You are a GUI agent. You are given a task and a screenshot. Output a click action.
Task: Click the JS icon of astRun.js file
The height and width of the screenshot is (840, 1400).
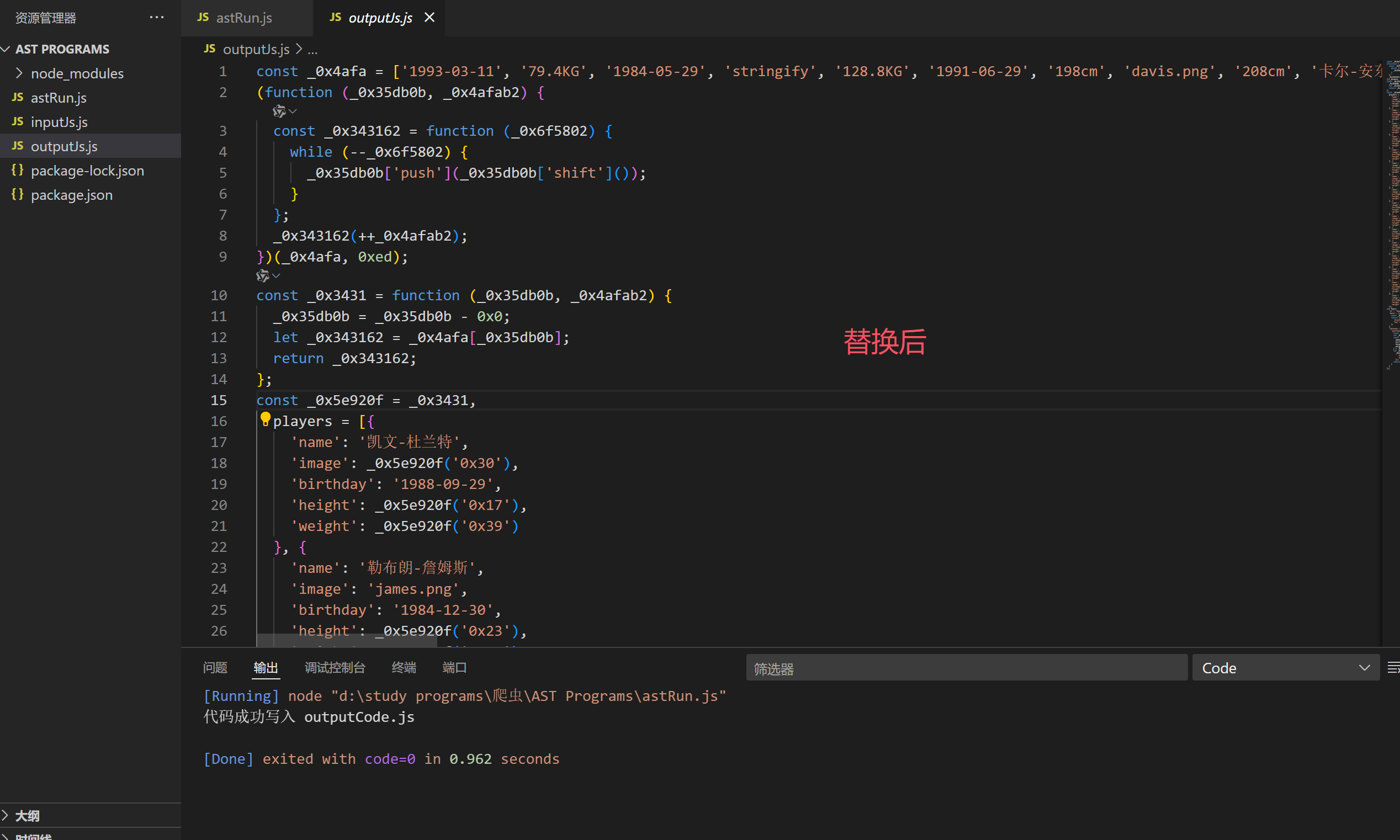coord(18,97)
